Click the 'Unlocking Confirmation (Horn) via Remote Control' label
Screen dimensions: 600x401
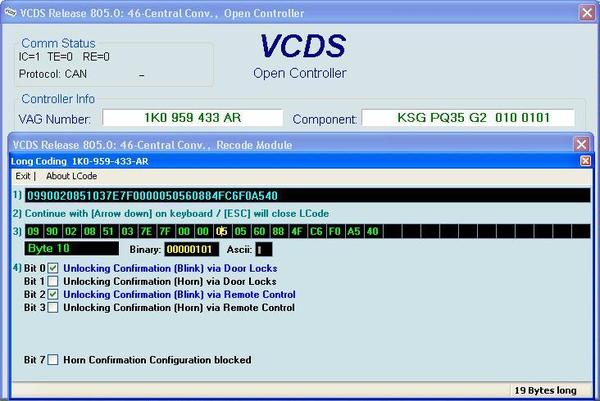click(179, 307)
